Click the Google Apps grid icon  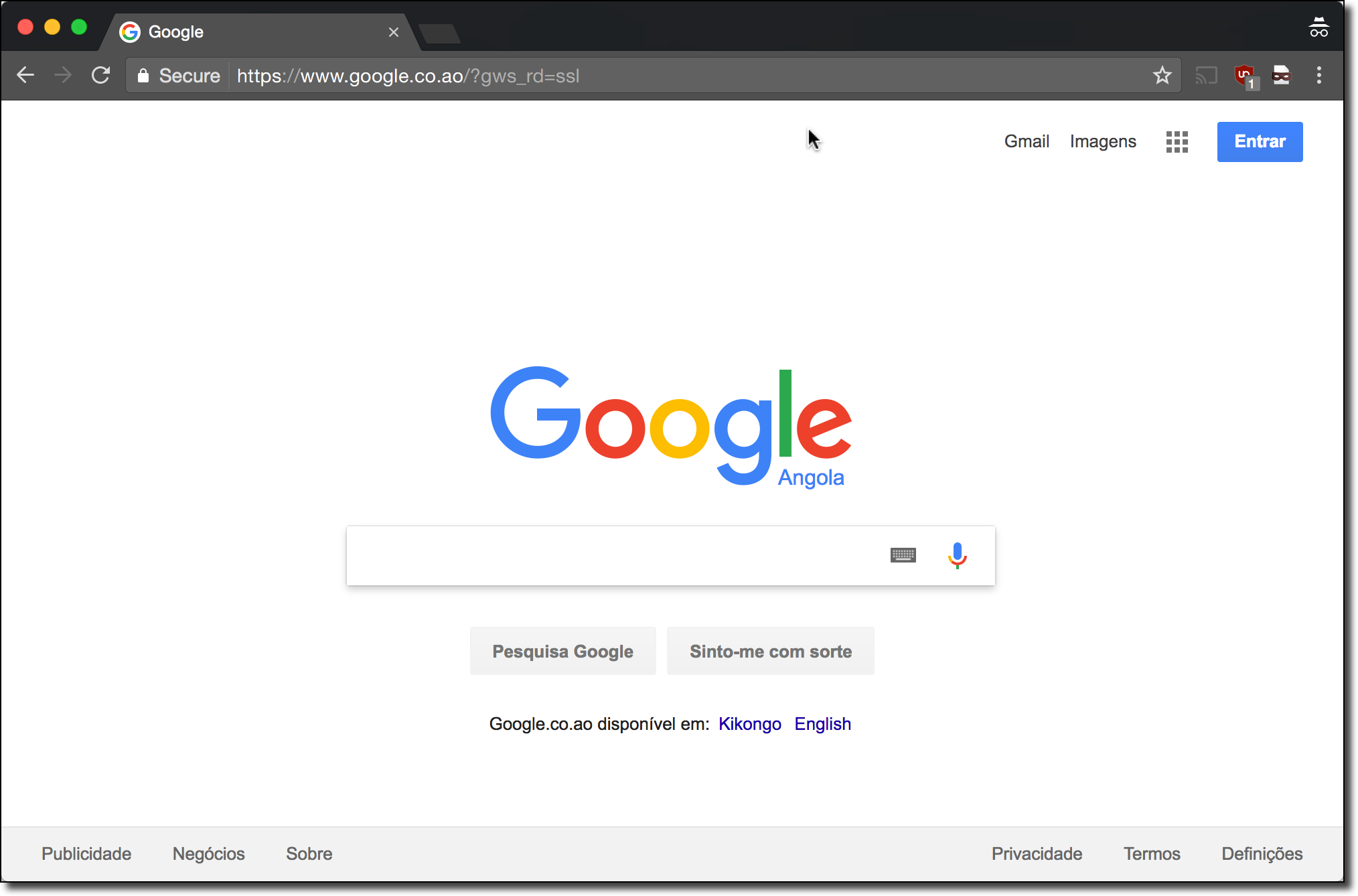pos(1177,141)
